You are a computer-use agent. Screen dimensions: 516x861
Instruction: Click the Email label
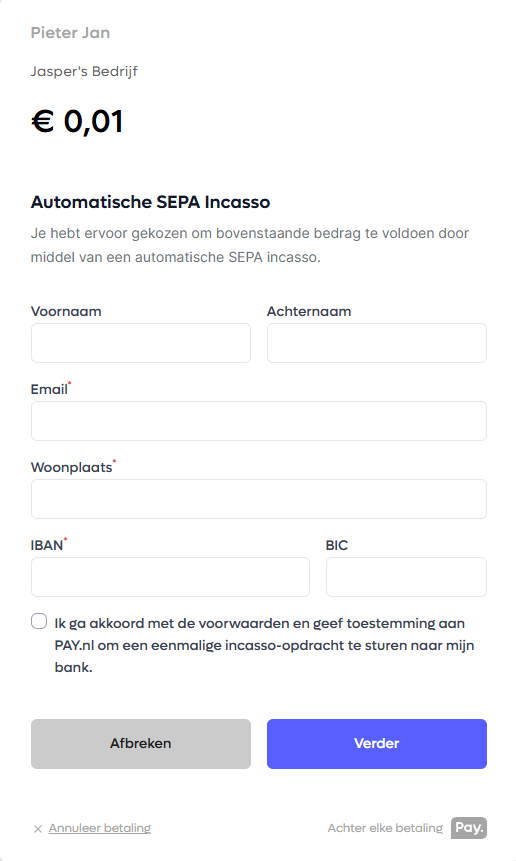coord(49,389)
